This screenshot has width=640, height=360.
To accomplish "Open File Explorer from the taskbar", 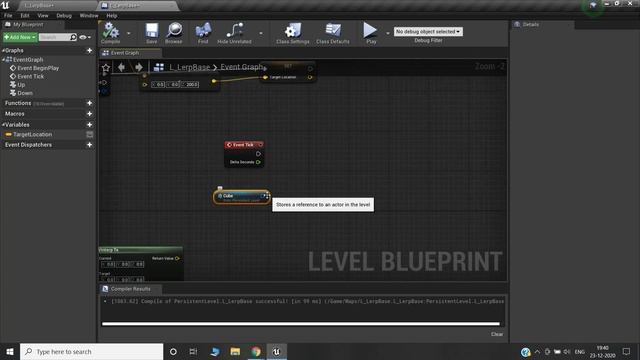I will click(x=235, y=351).
